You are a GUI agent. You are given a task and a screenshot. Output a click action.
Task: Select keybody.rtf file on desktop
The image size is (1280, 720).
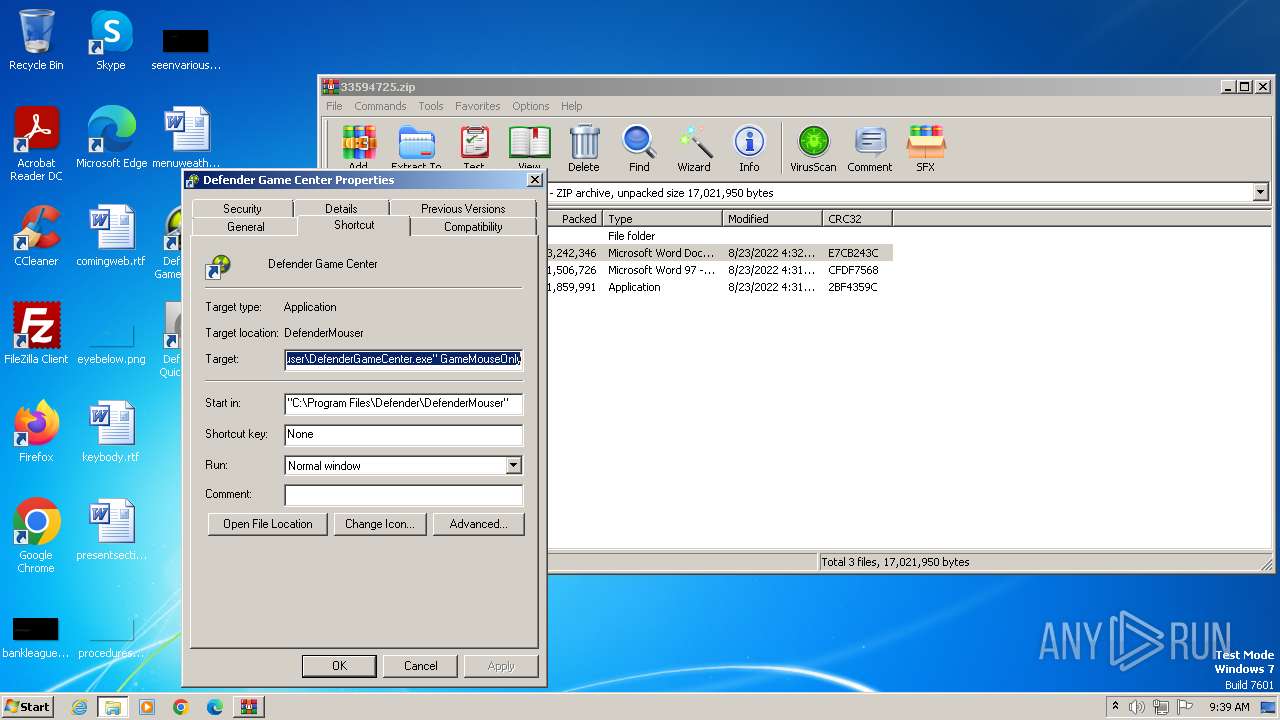(111, 432)
